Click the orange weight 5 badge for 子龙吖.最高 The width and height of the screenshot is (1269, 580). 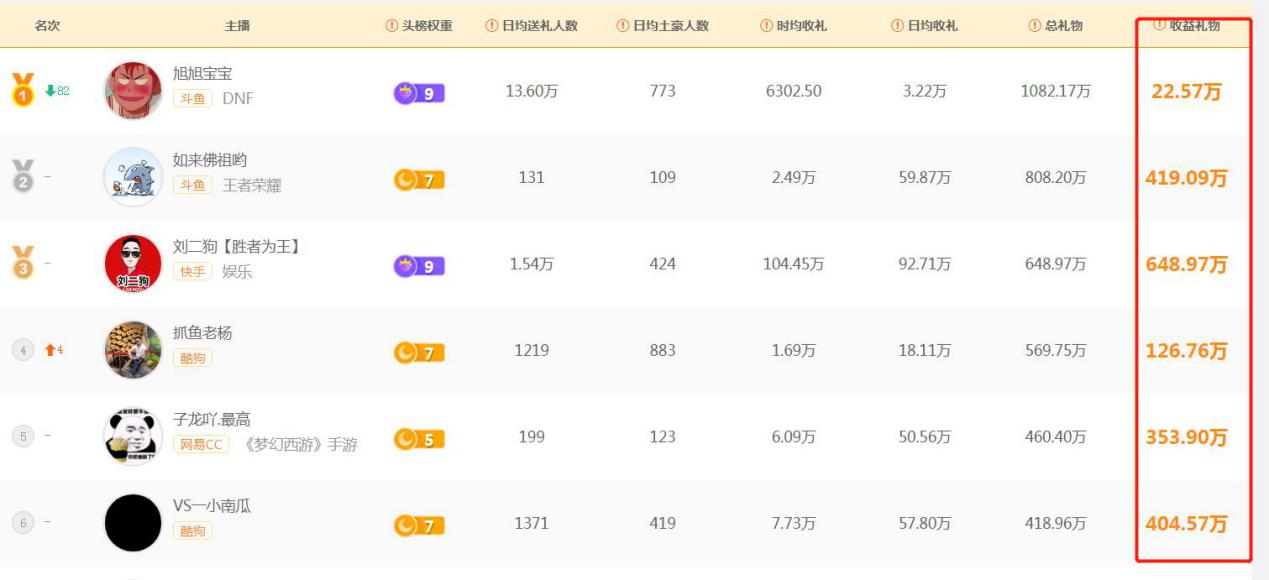pos(419,439)
